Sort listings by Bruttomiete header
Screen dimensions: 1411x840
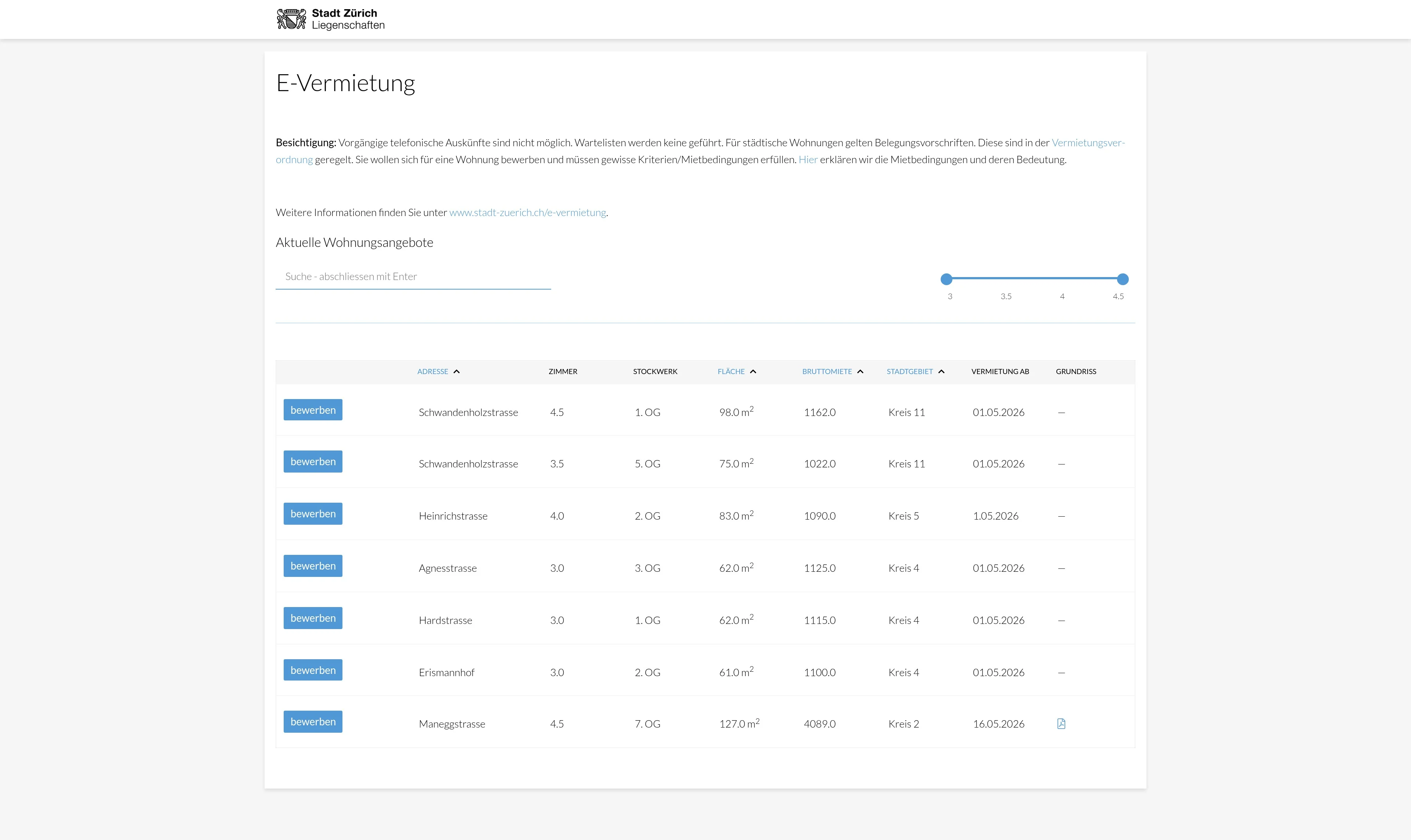(x=826, y=371)
